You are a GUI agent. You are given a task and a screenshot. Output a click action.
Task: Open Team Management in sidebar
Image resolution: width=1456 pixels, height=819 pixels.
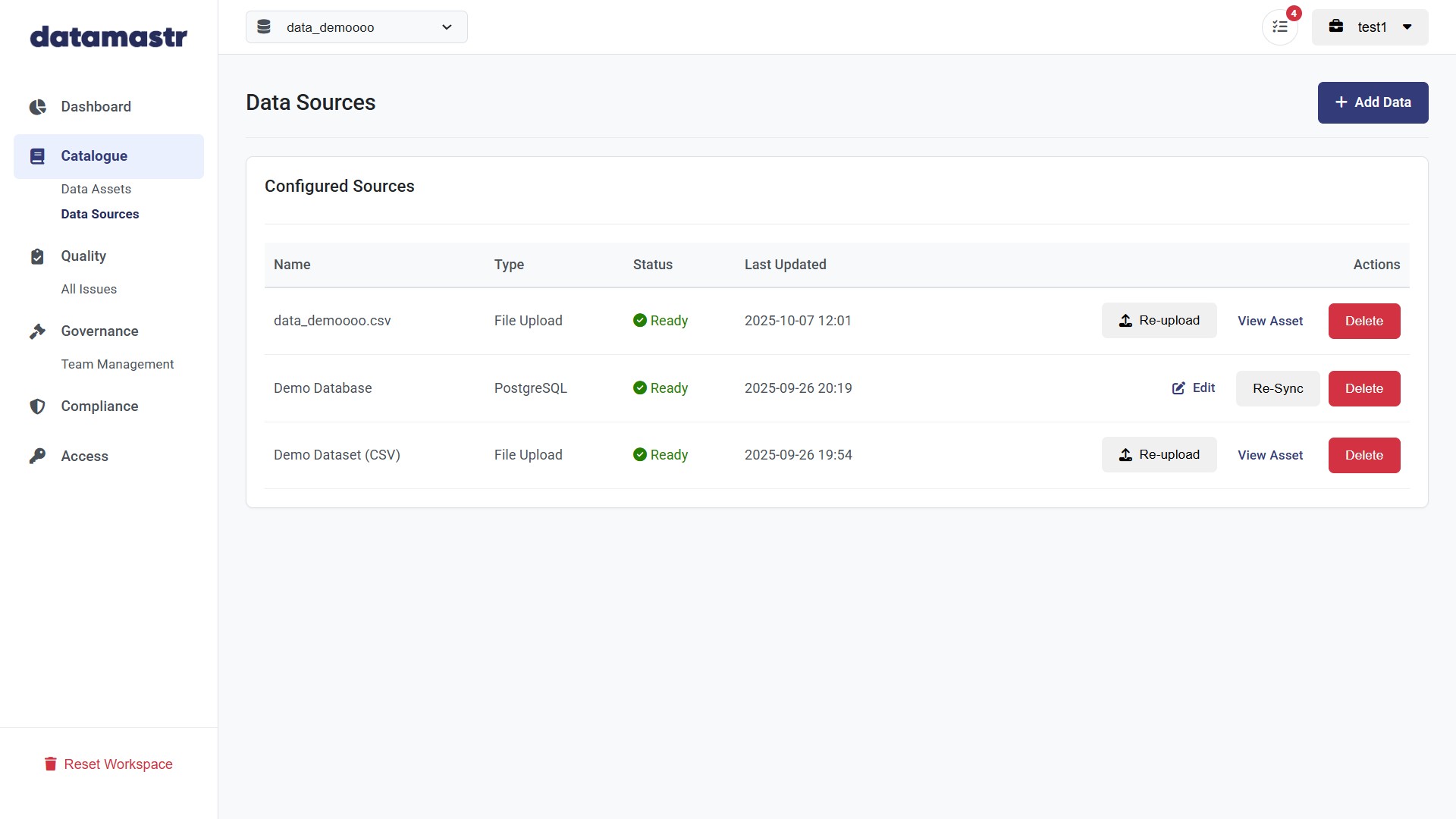118,364
